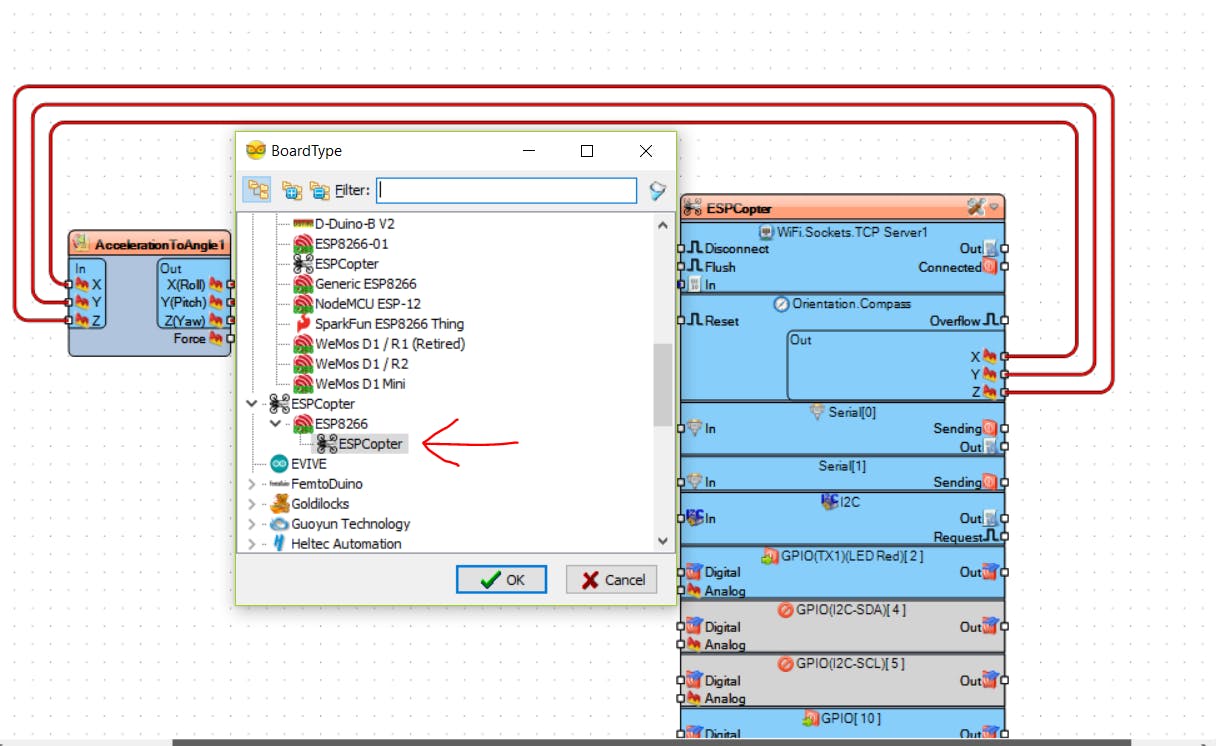This screenshot has width=1216, height=746.
Task: Expand the FemtoDuino category
Action: pos(251,484)
